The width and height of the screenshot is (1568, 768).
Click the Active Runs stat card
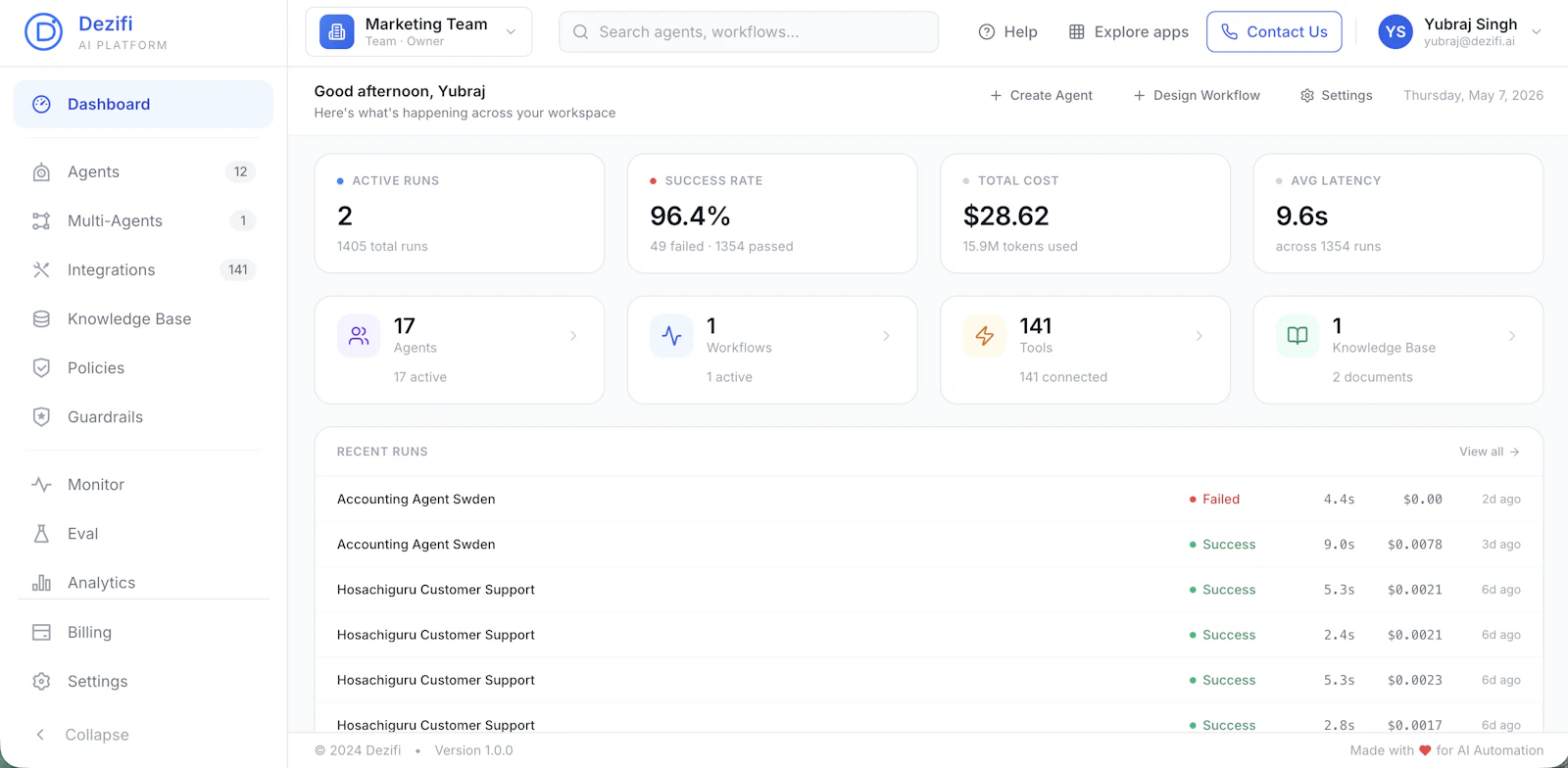(460, 214)
